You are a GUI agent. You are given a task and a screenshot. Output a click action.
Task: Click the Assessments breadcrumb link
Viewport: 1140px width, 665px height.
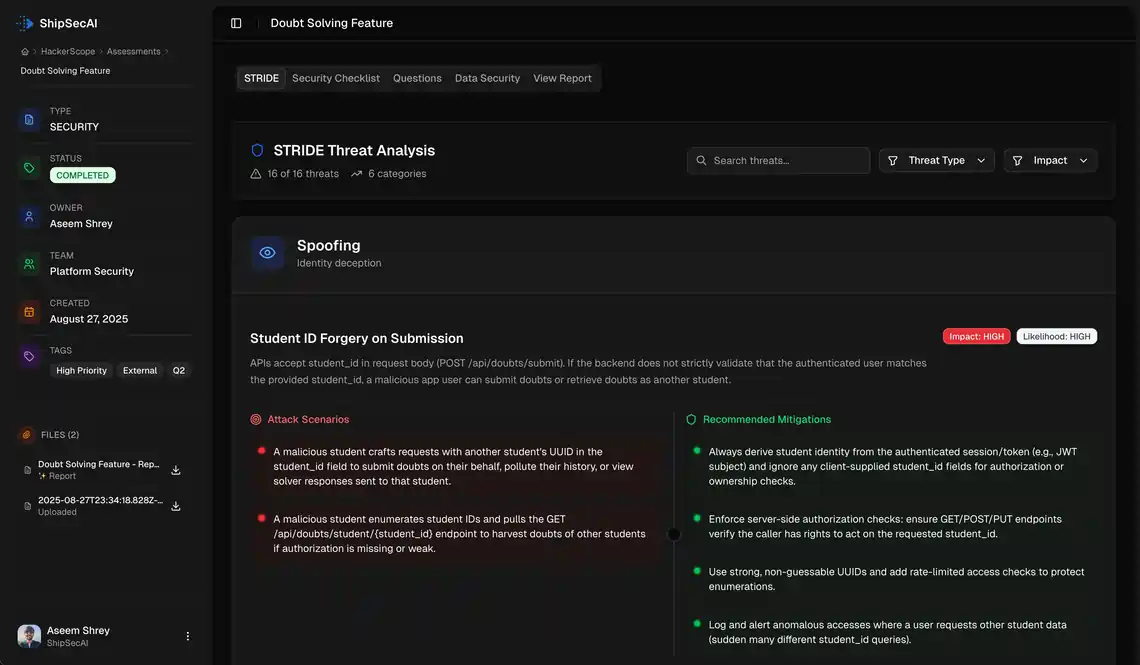tap(134, 52)
